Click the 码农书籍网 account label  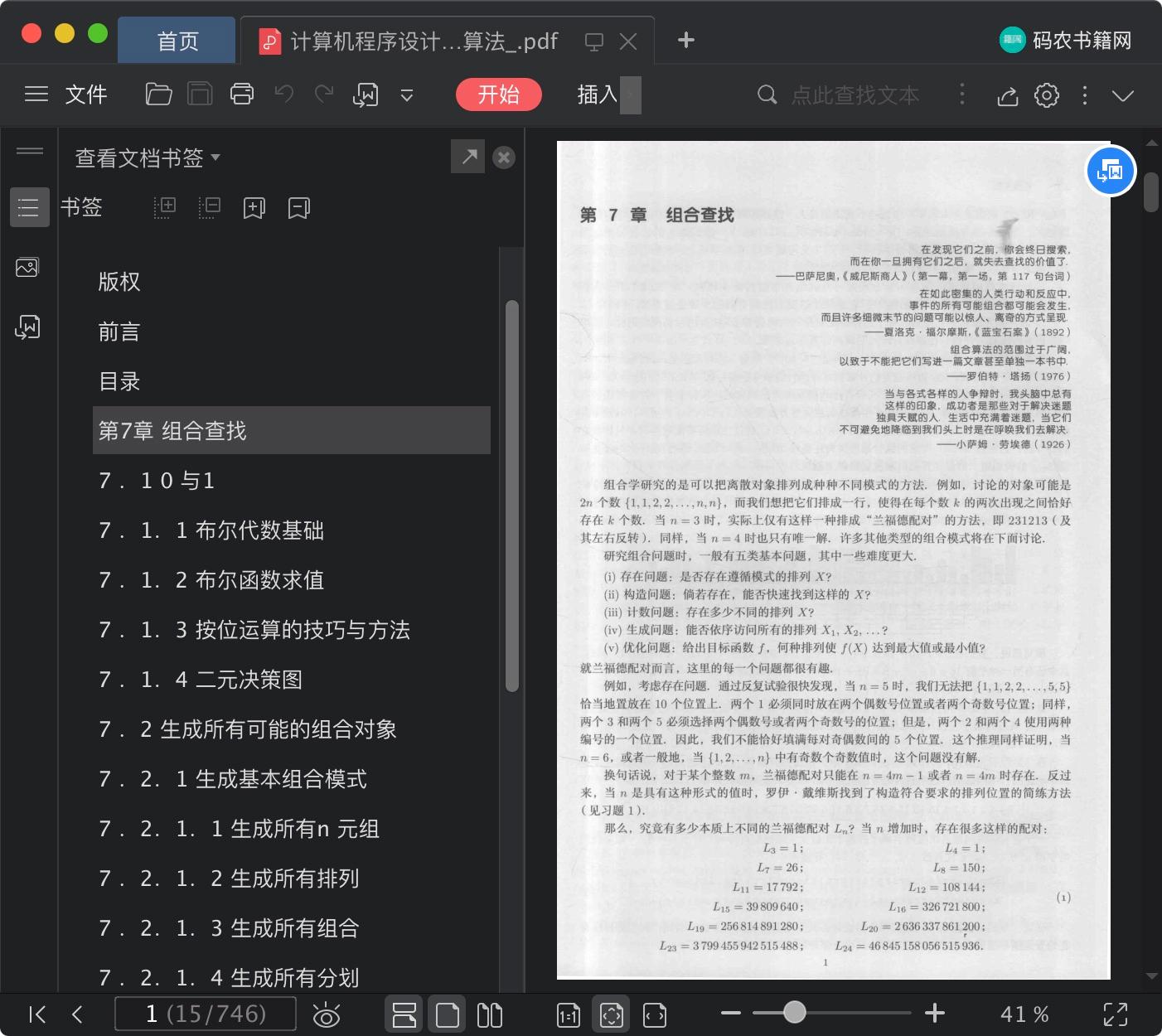click(1082, 41)
